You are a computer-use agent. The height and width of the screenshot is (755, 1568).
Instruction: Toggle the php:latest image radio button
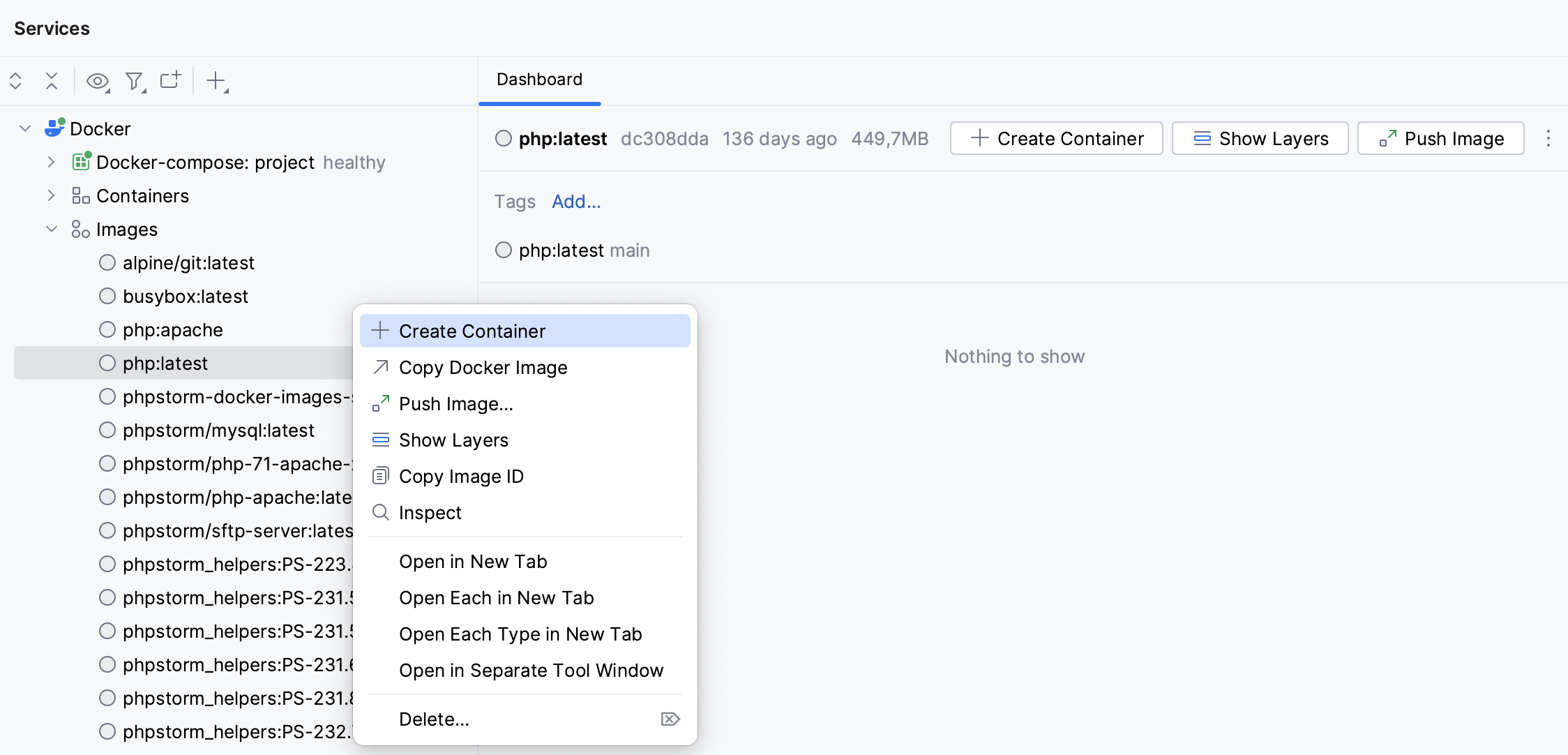pos(106,362)
